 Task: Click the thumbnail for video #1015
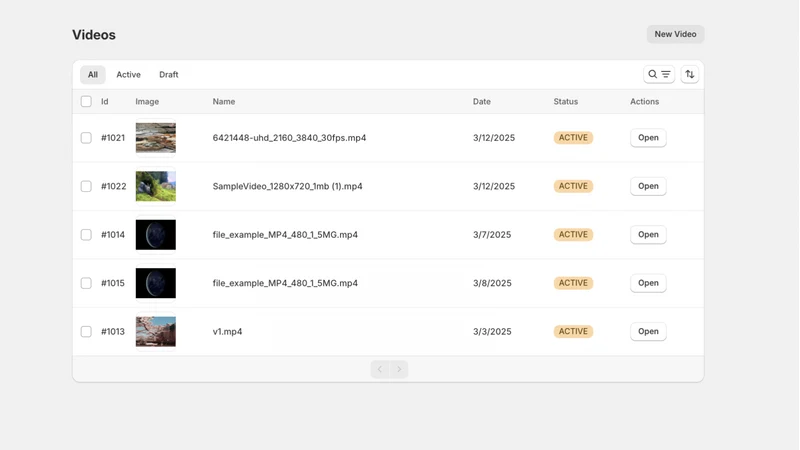point(156,283)
